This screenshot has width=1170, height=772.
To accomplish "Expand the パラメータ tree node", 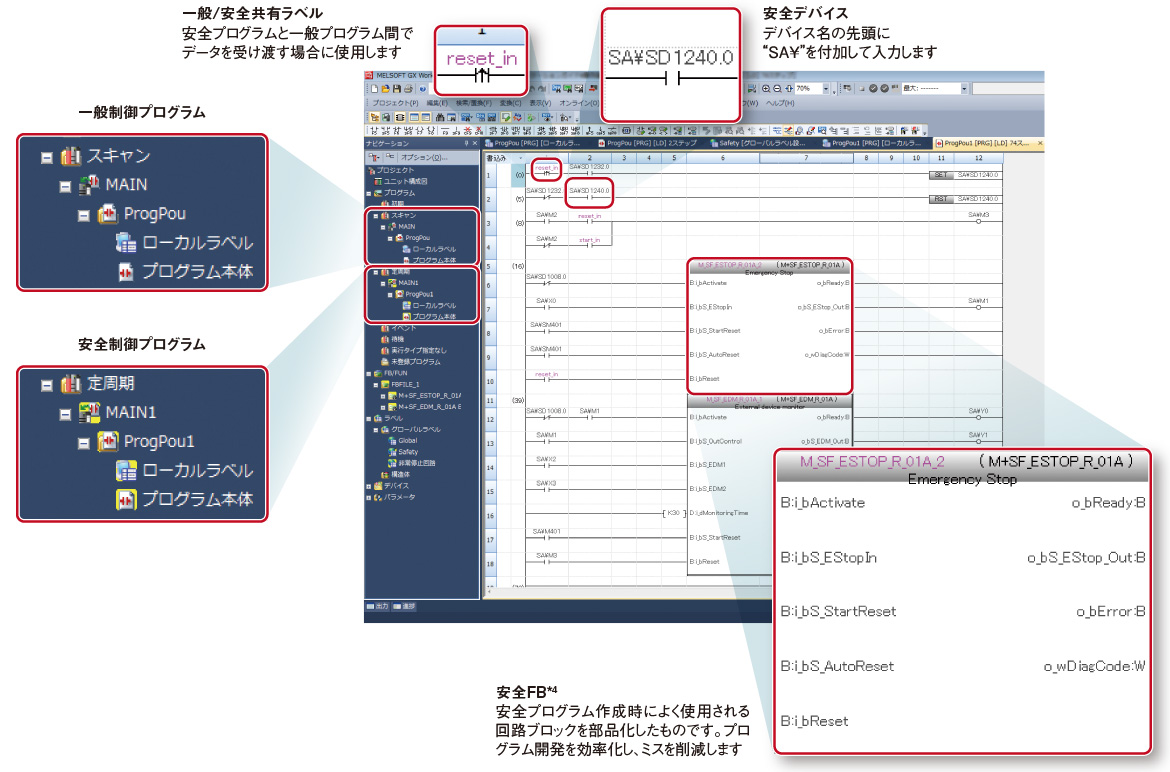I will (368, 497).
